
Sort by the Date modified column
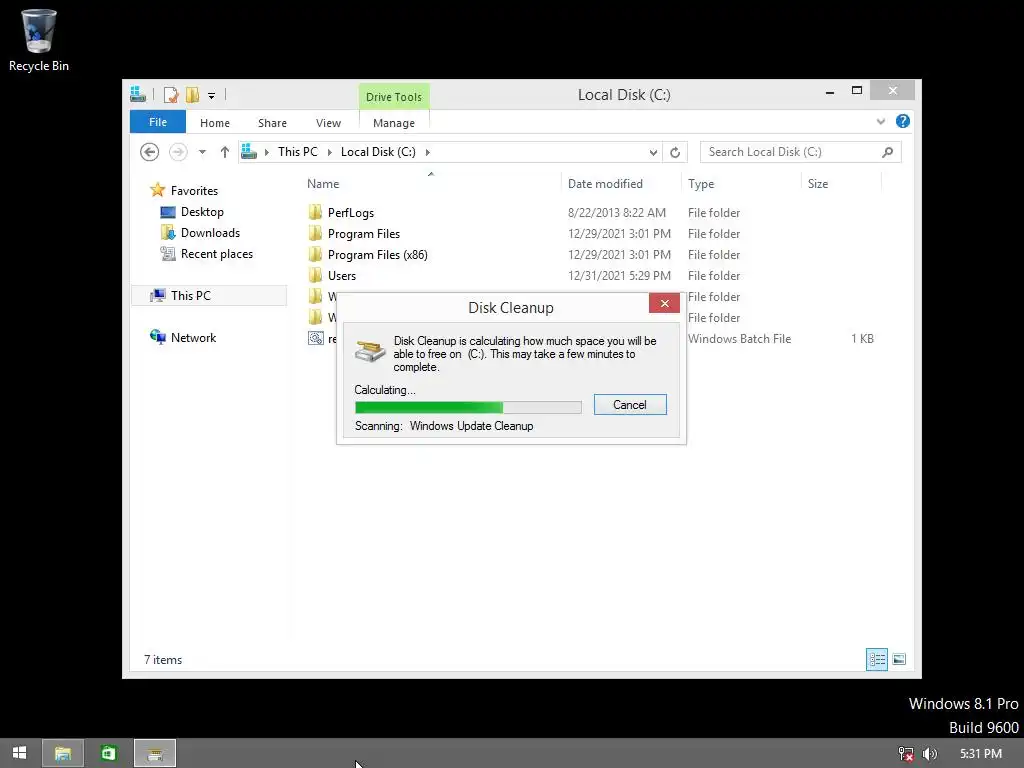click(x=605, y=184)
